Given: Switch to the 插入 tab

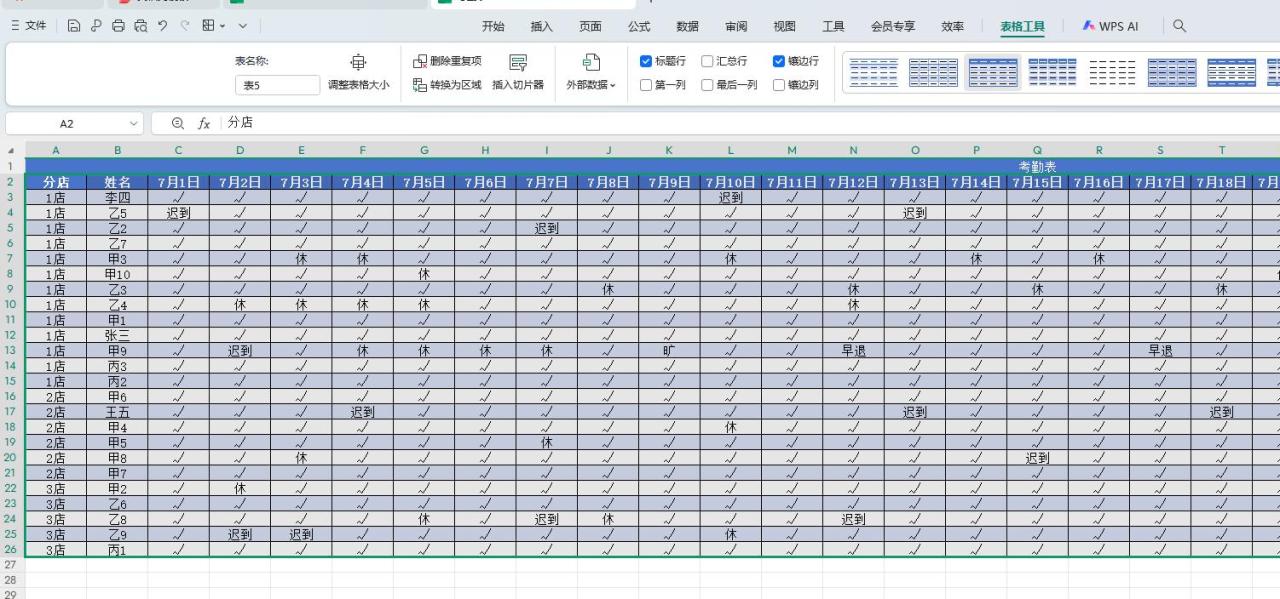Looking at the screenshot, I should pos(541,26).
